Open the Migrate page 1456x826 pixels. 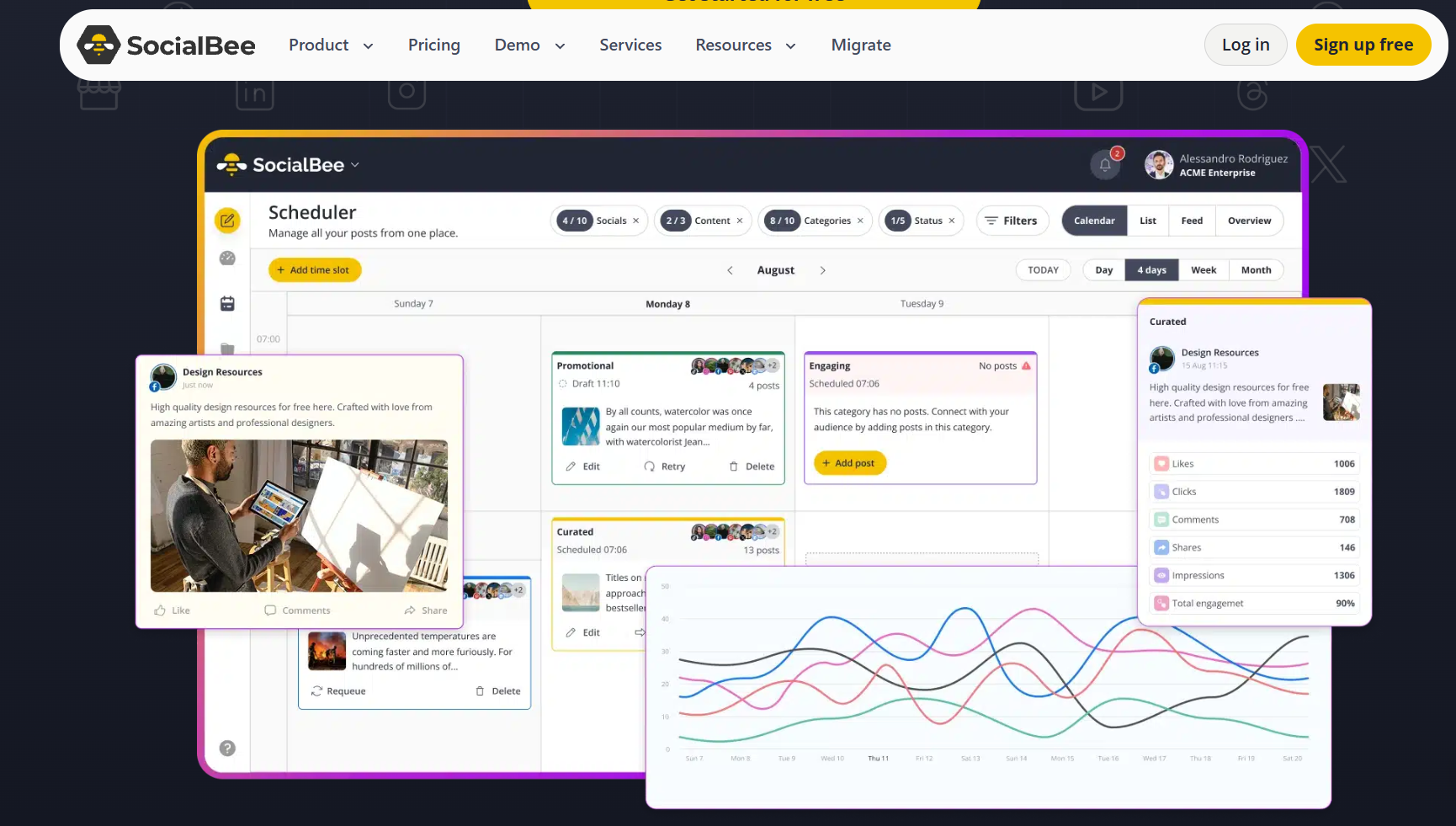point(861,45)
